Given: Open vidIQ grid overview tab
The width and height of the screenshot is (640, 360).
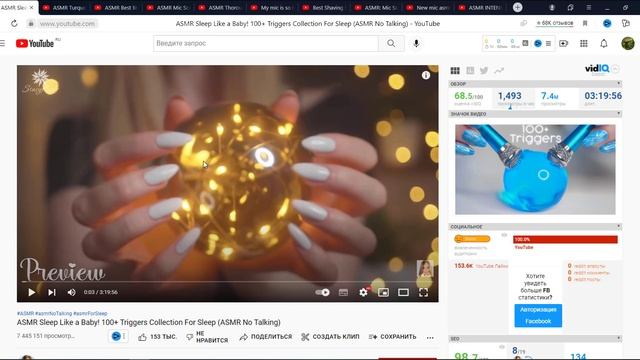Looking at the screenshot, I should click(x=455, y=71).
